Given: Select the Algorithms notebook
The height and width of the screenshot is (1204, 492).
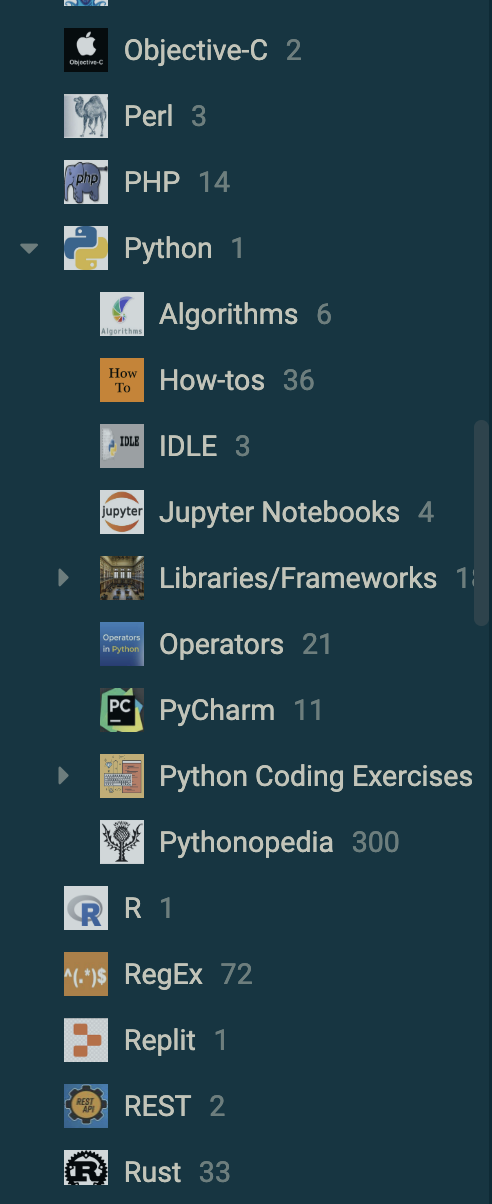Looking at the screenshot, I should coord(228,314).
